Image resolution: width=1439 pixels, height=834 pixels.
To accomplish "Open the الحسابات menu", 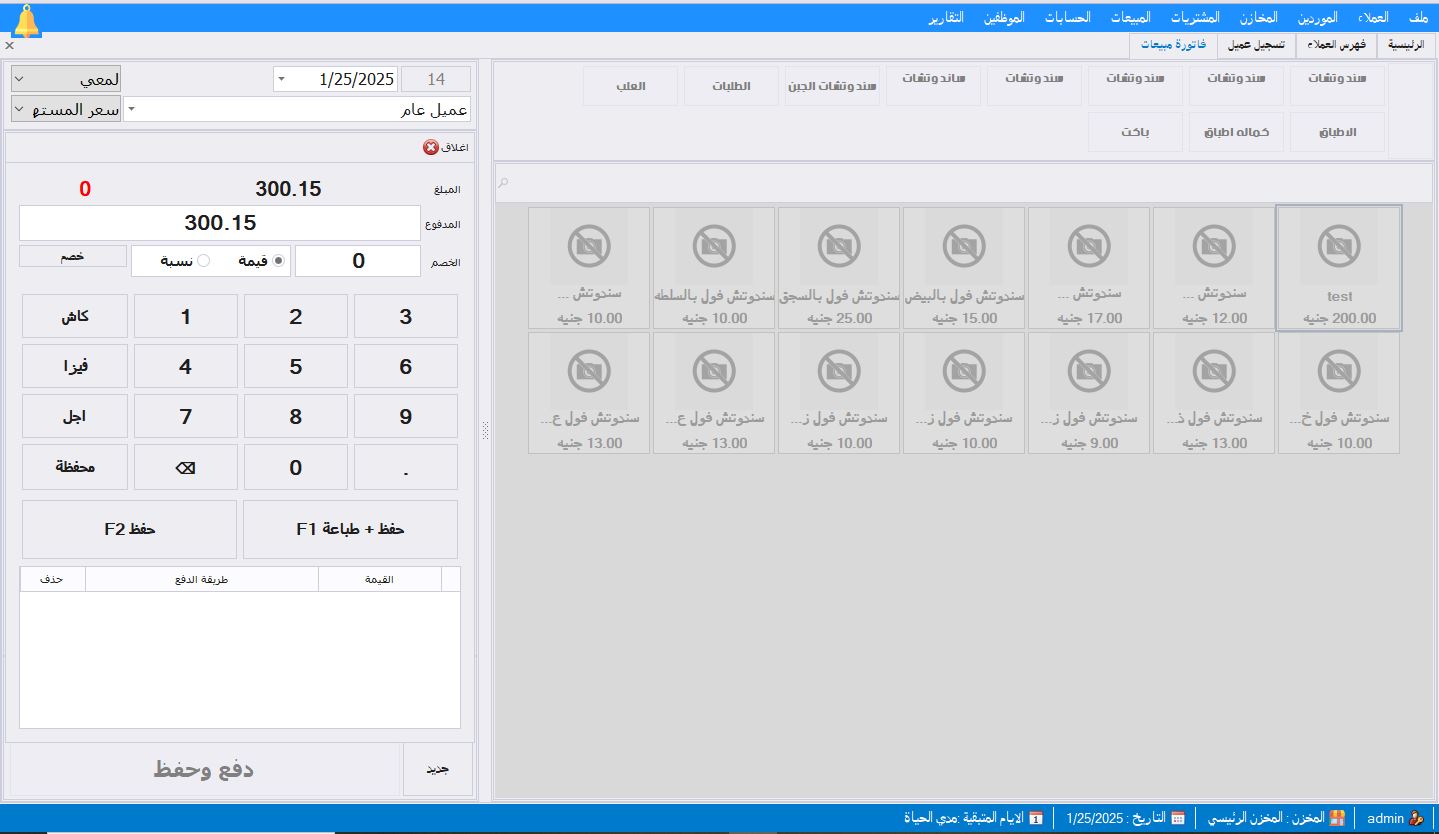I will (x=1068, y=18).
